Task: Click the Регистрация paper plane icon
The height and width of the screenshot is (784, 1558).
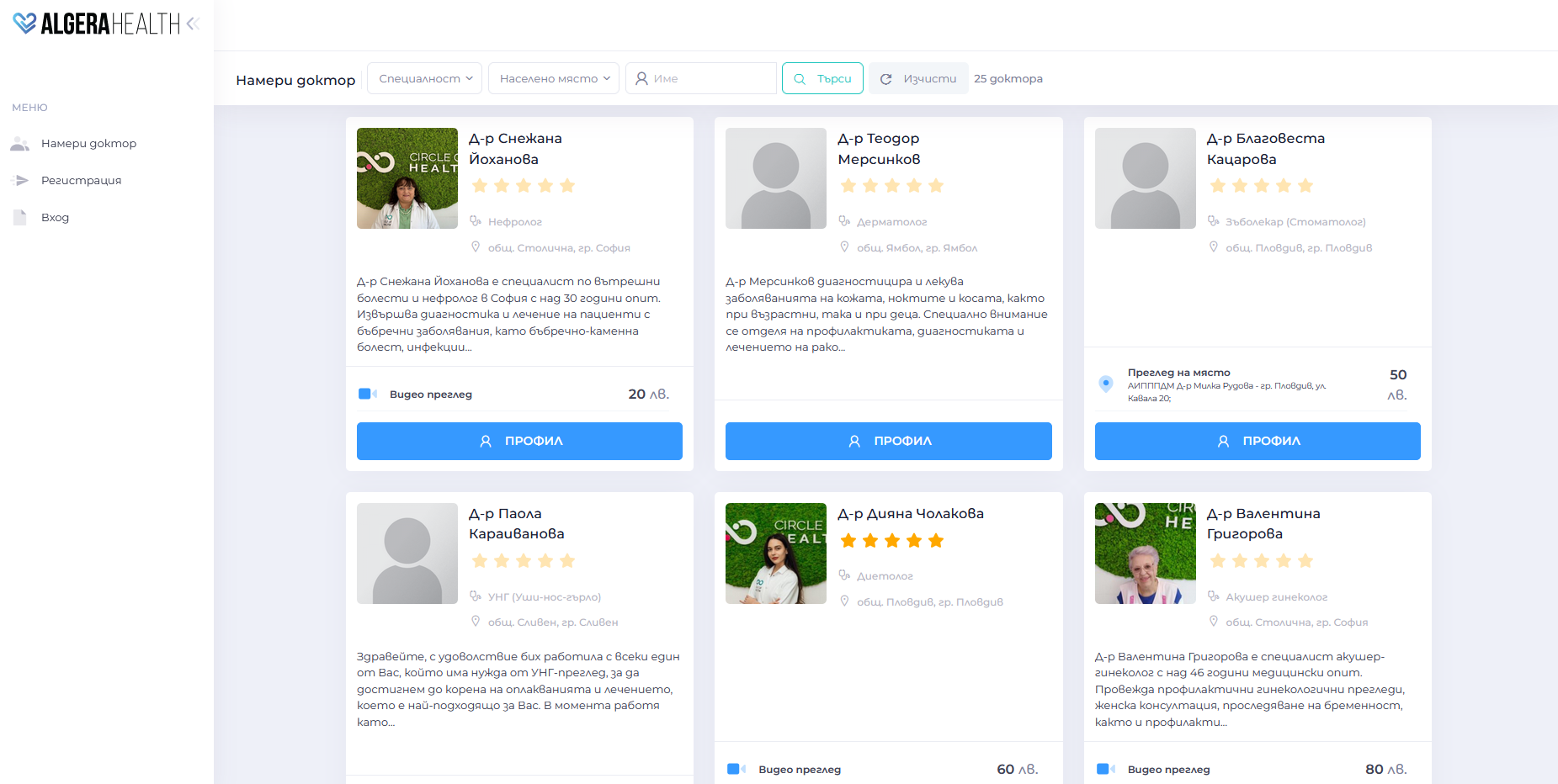Action: click(20, 181)
